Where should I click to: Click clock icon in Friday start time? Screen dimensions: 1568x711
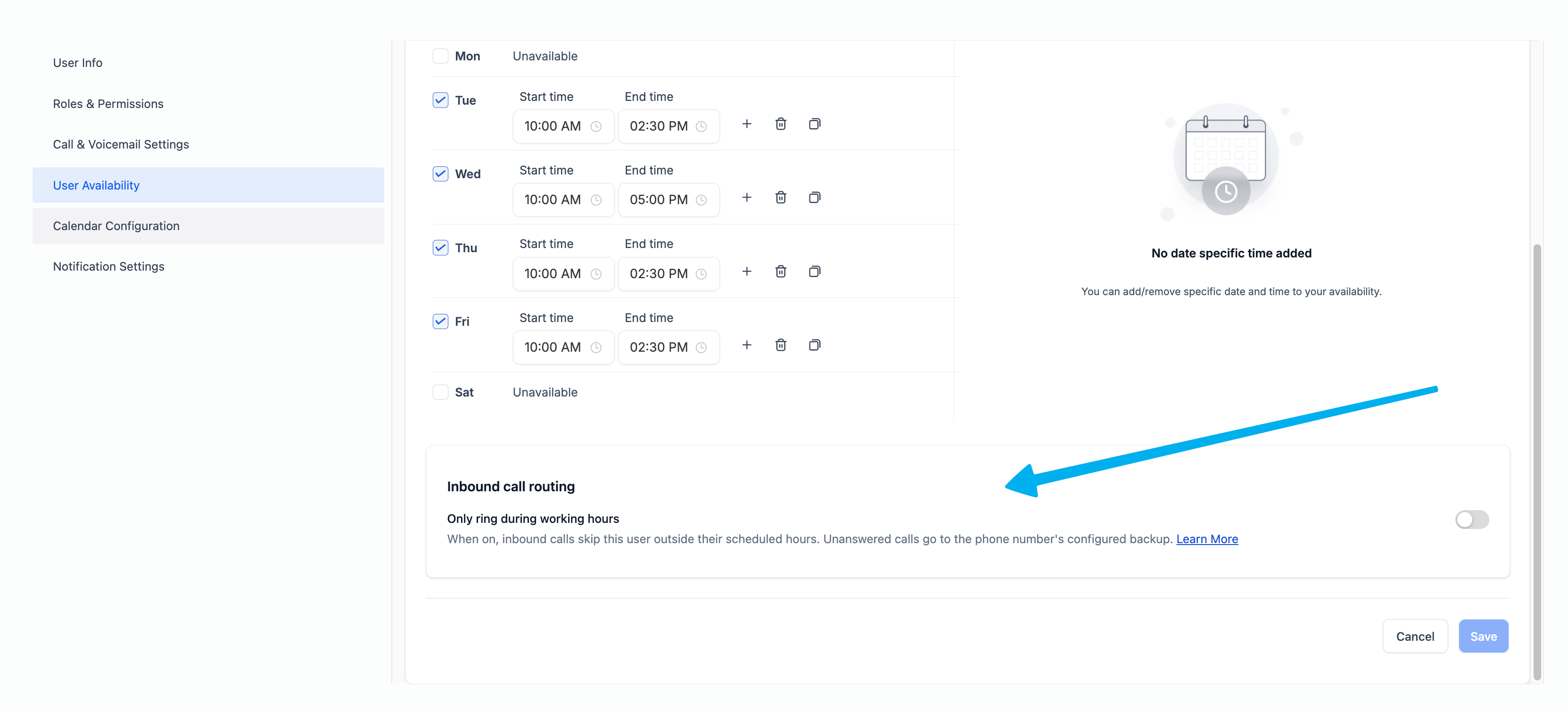[x=596, y=347]
